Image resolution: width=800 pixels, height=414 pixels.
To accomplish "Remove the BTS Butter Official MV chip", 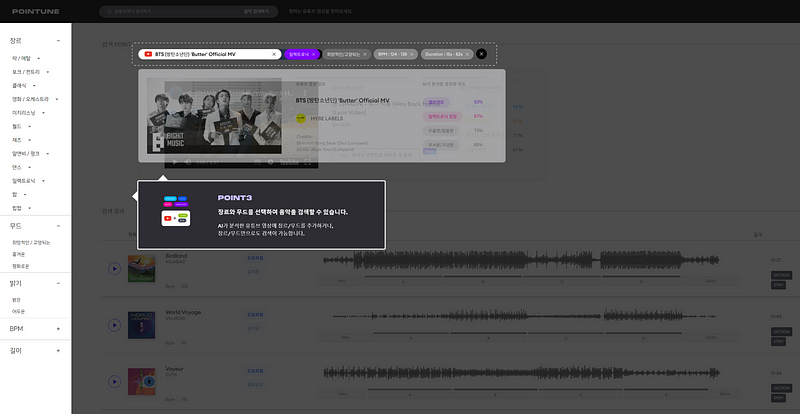I will (x=274, y=54).
